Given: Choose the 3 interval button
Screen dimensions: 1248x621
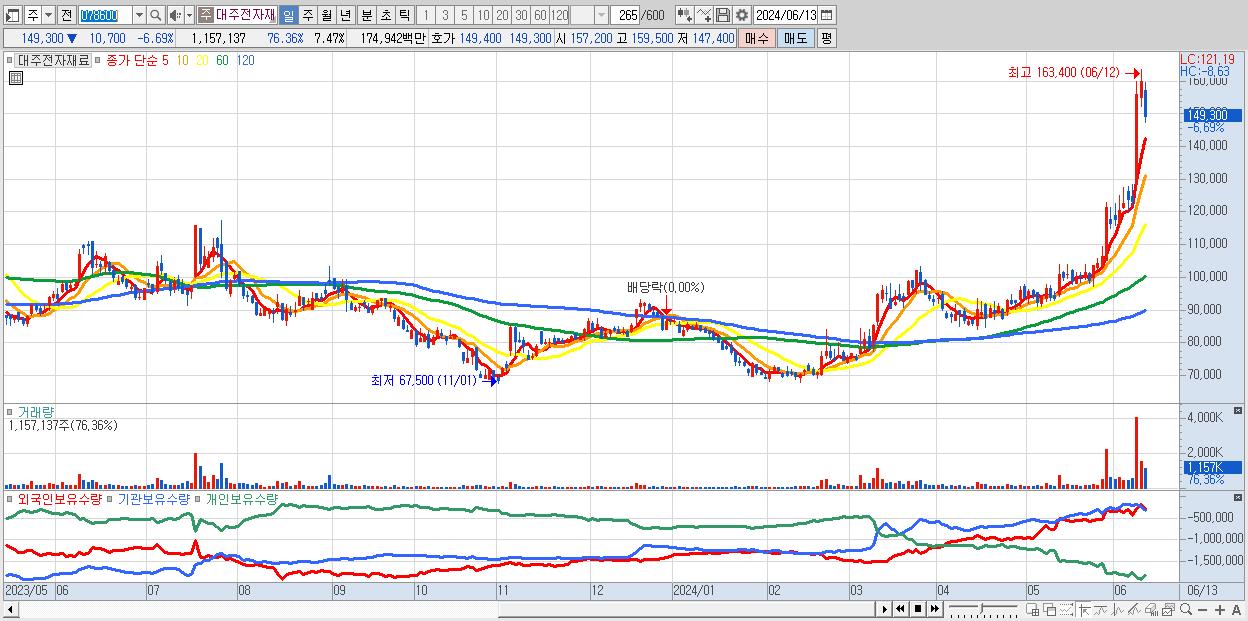Looking at the screenshot, I should point(445,15).
